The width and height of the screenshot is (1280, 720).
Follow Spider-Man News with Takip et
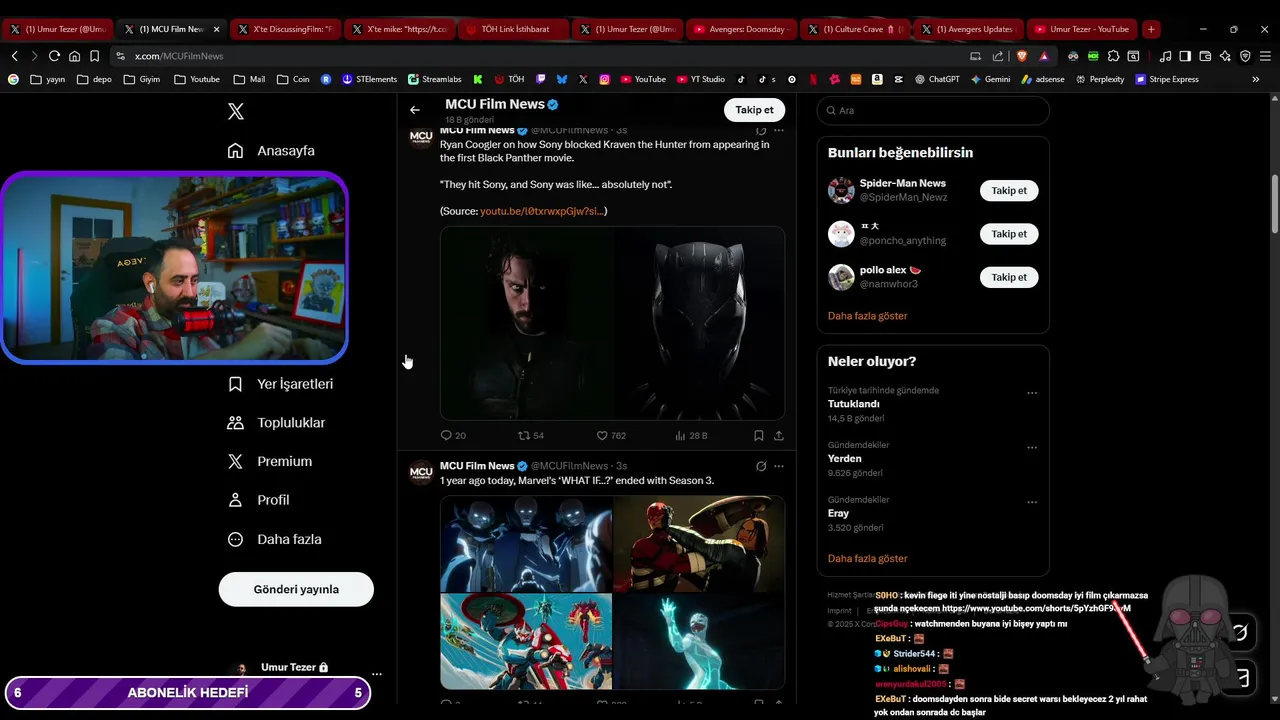coord(1009,191)
